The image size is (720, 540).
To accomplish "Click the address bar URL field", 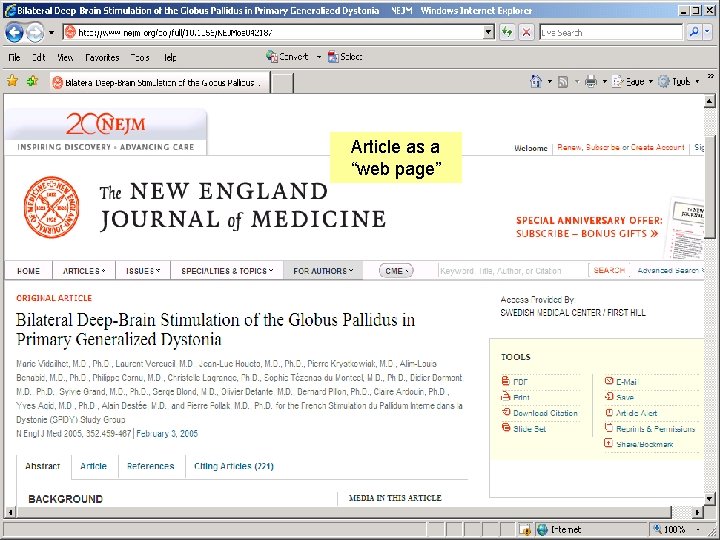I will (x=273, y=32).
